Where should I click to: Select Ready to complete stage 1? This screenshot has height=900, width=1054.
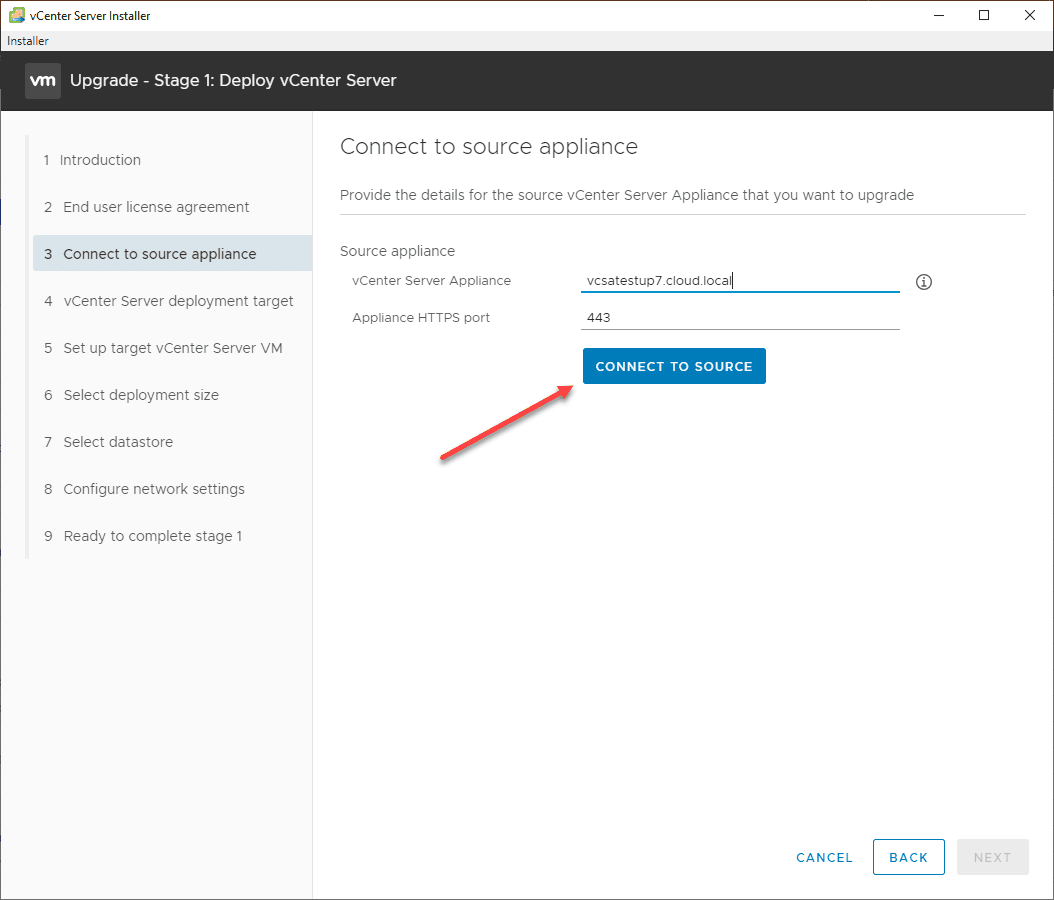pyautogui.click(x=153, y=536)
